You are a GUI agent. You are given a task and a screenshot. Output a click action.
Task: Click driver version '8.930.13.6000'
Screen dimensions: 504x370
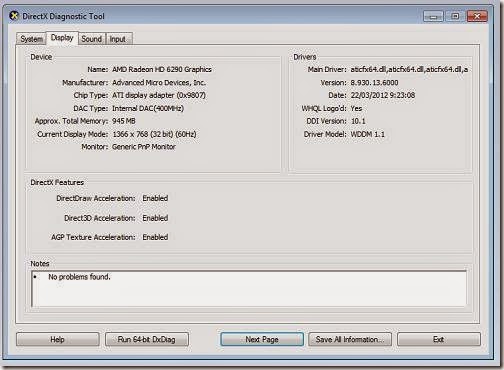374,83
